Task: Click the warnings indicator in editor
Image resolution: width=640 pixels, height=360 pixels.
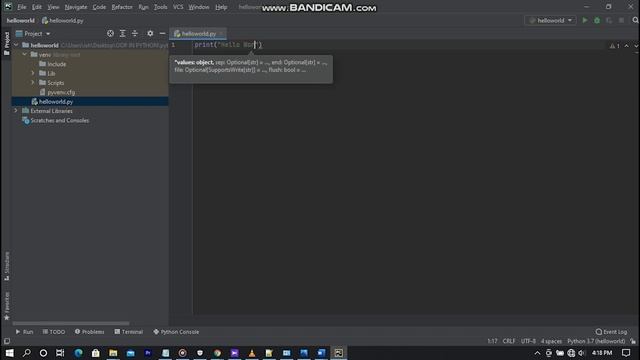Action: point(615,46)
